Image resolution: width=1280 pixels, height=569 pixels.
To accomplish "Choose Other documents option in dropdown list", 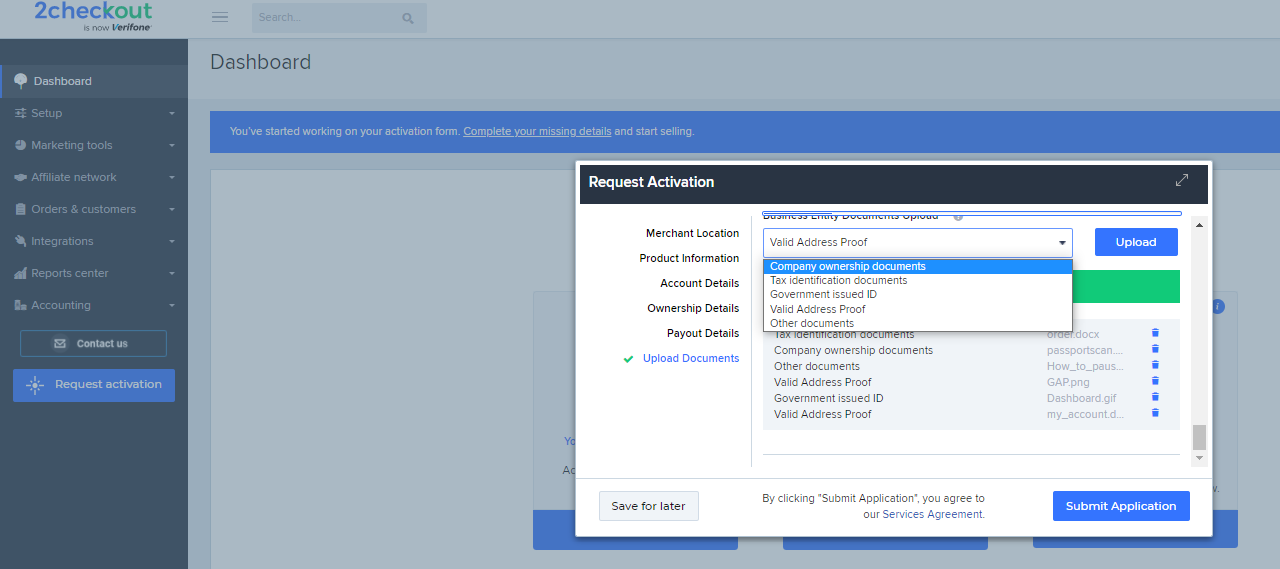I will point(917,323).
